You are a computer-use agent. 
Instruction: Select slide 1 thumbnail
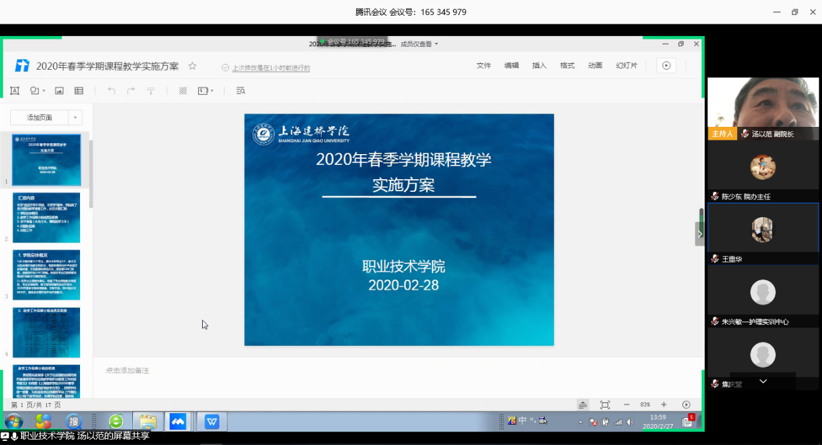(x=46, y=160)
